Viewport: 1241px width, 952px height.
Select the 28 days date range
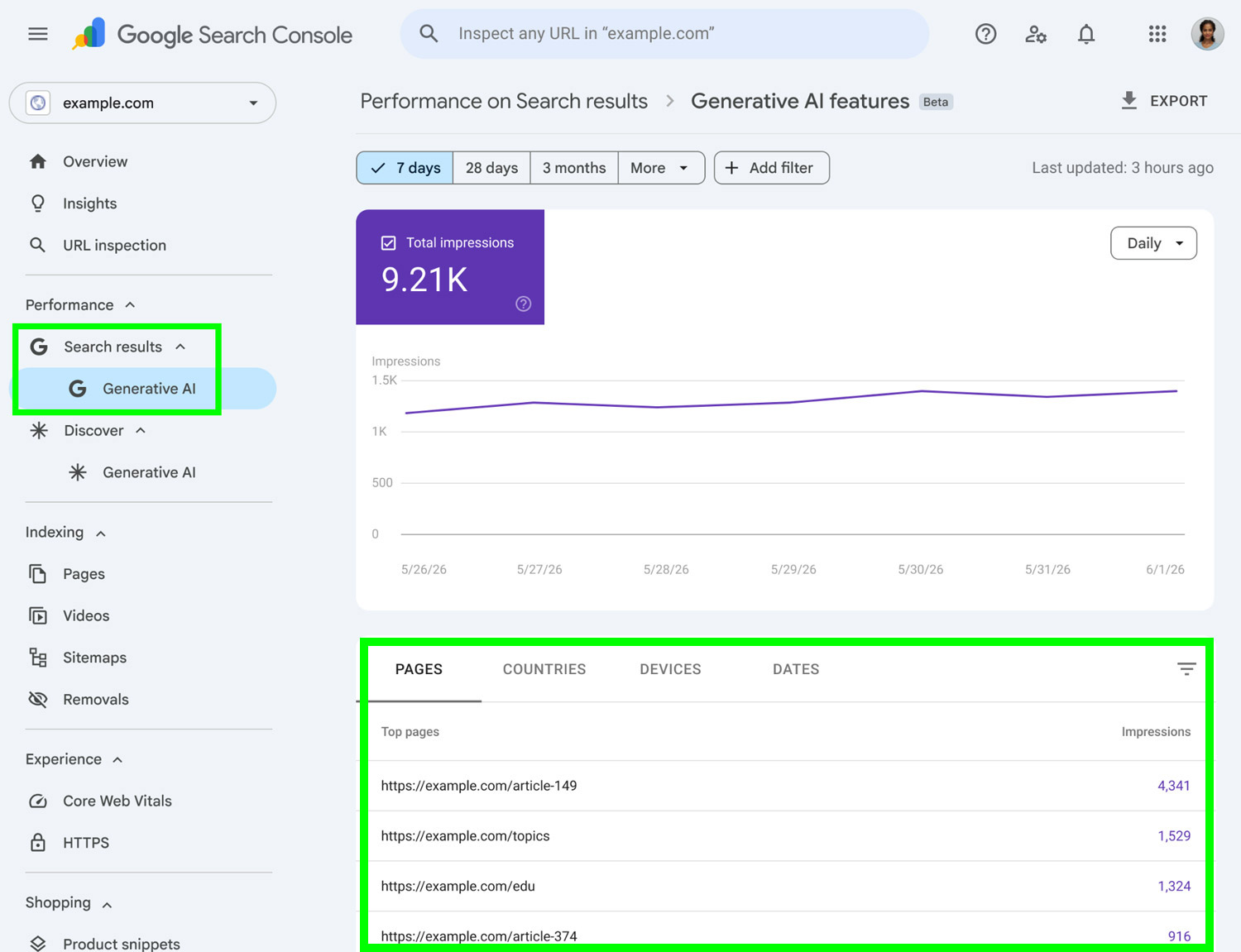[491, 168]
